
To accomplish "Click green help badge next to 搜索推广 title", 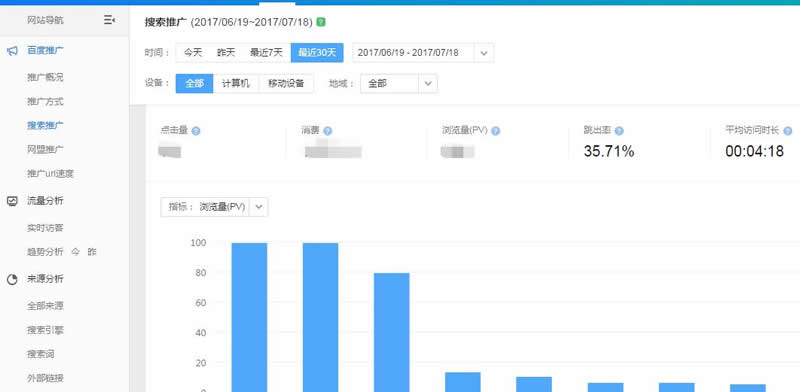I will tap(320, 22).
